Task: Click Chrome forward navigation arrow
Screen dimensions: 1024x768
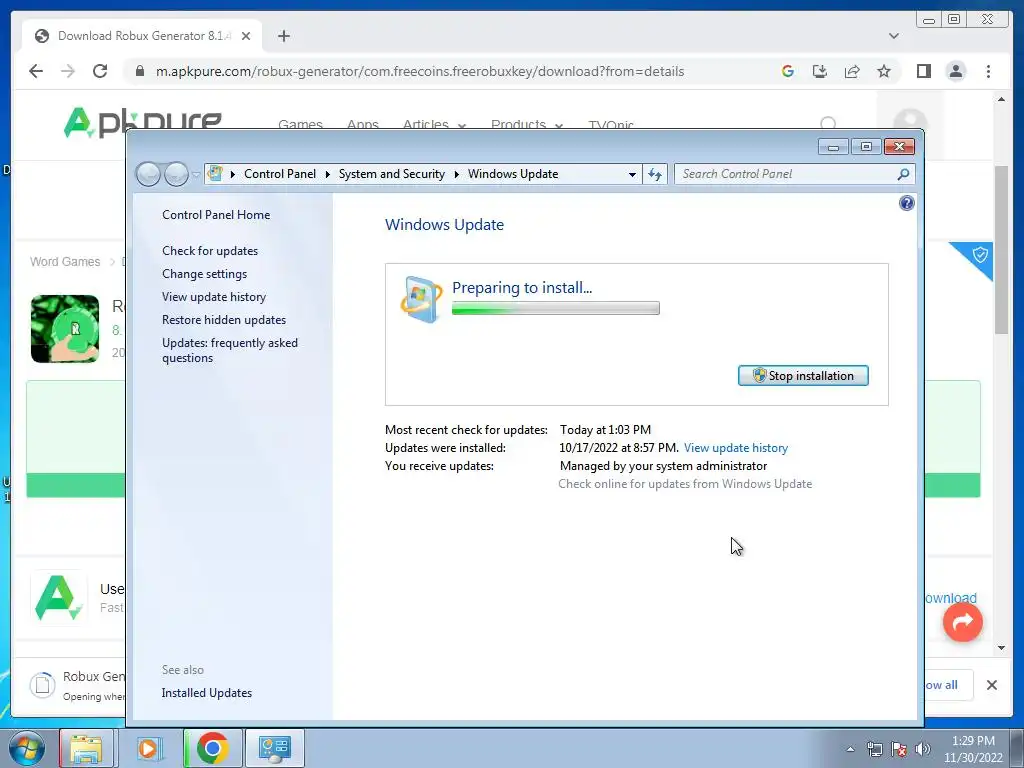Action: click(68, 71)
